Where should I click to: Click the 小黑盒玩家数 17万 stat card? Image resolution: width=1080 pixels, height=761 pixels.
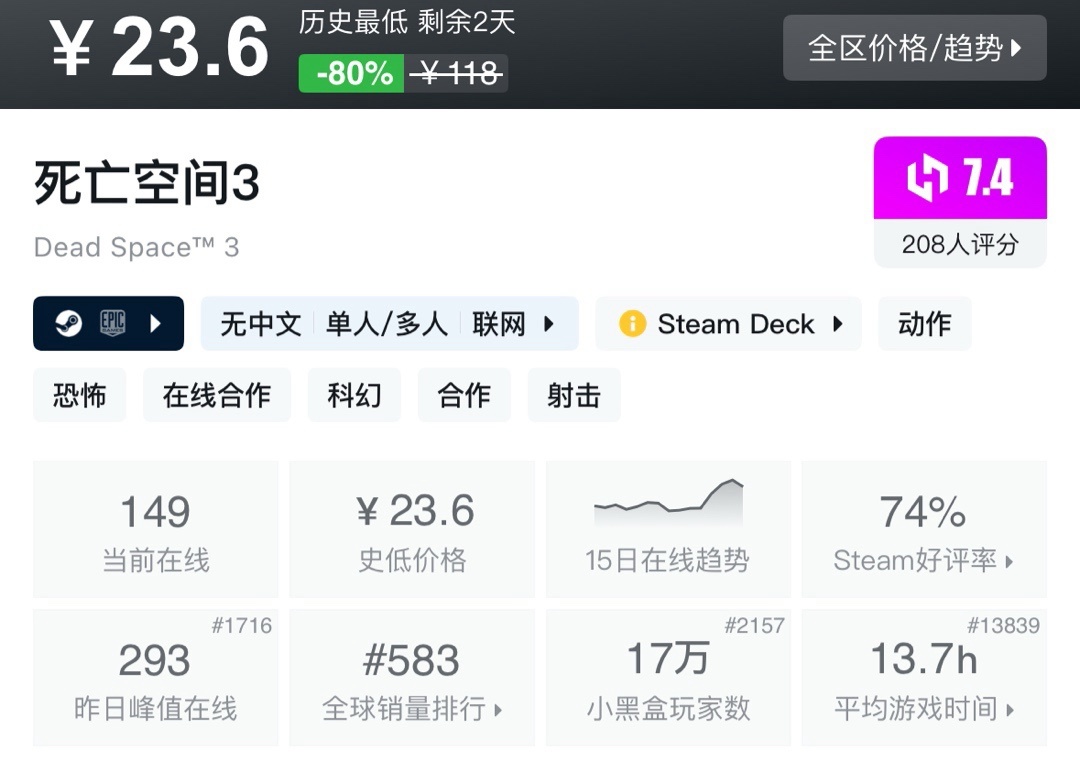click(667, 678)
